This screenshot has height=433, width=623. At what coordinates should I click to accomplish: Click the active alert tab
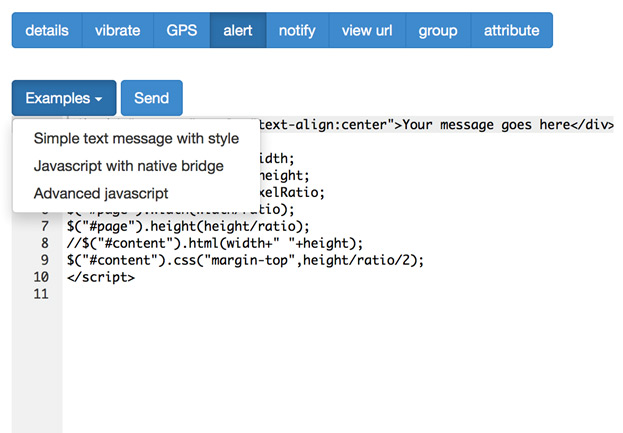[238, 30]
